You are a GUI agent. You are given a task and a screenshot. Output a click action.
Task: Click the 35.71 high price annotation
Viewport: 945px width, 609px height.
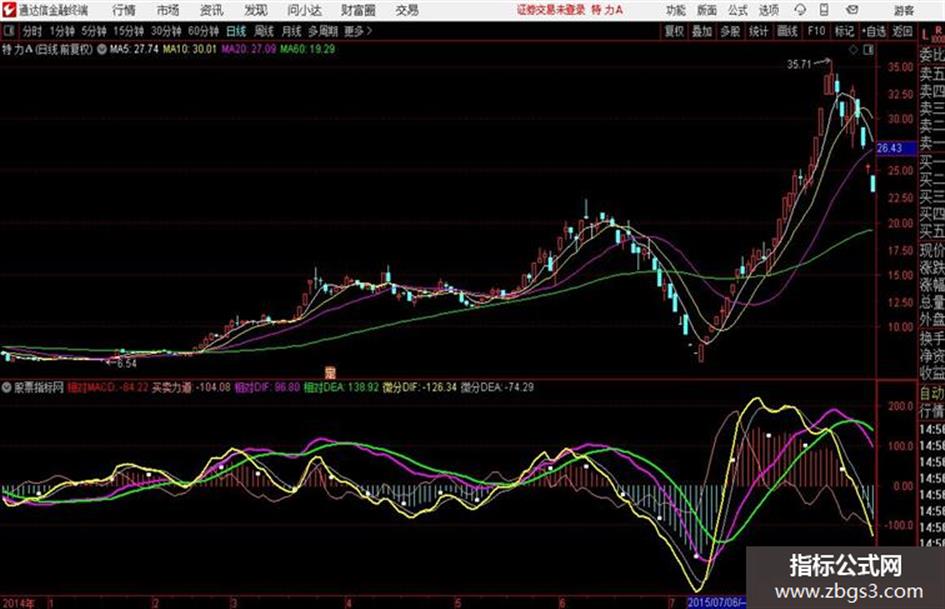point(799,64)
